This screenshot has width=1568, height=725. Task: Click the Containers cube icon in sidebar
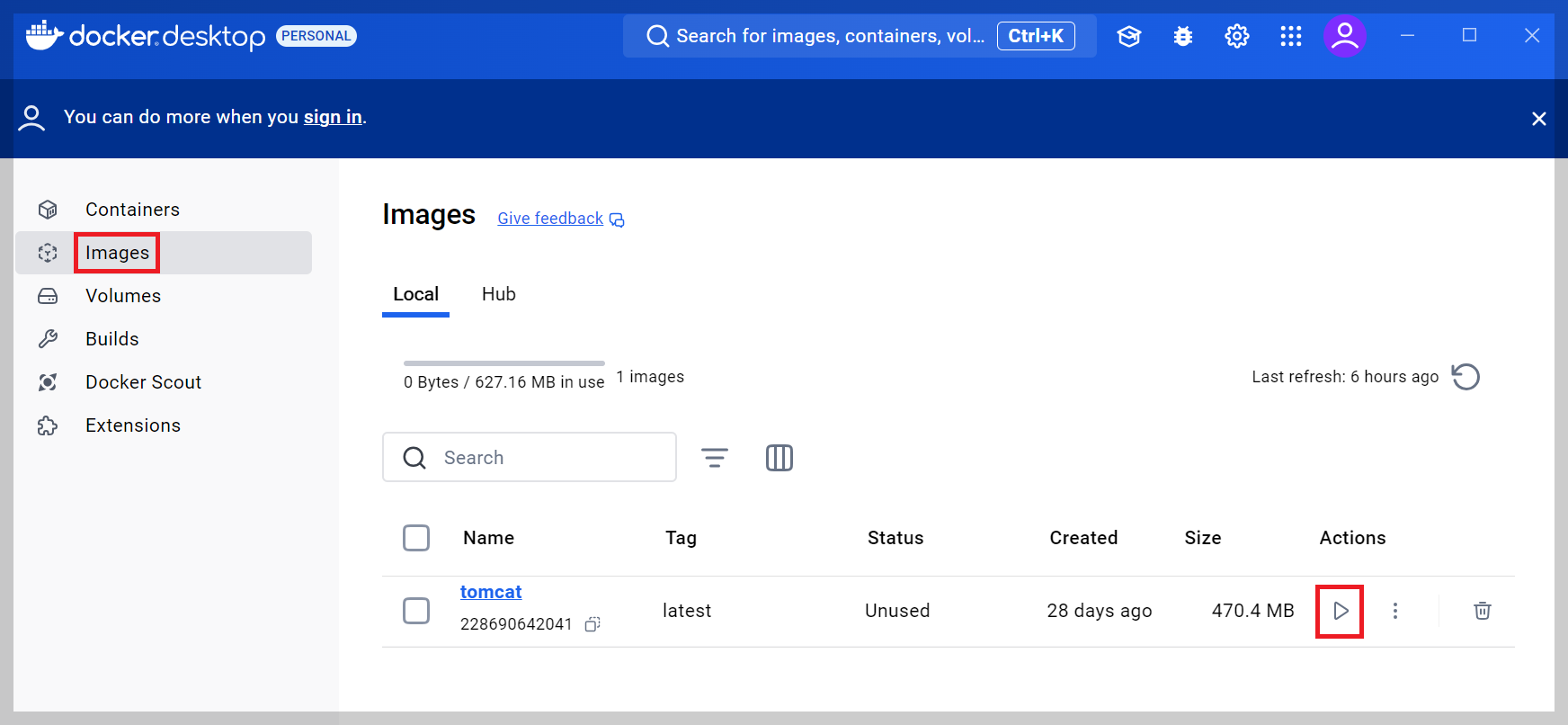point(48,210)
